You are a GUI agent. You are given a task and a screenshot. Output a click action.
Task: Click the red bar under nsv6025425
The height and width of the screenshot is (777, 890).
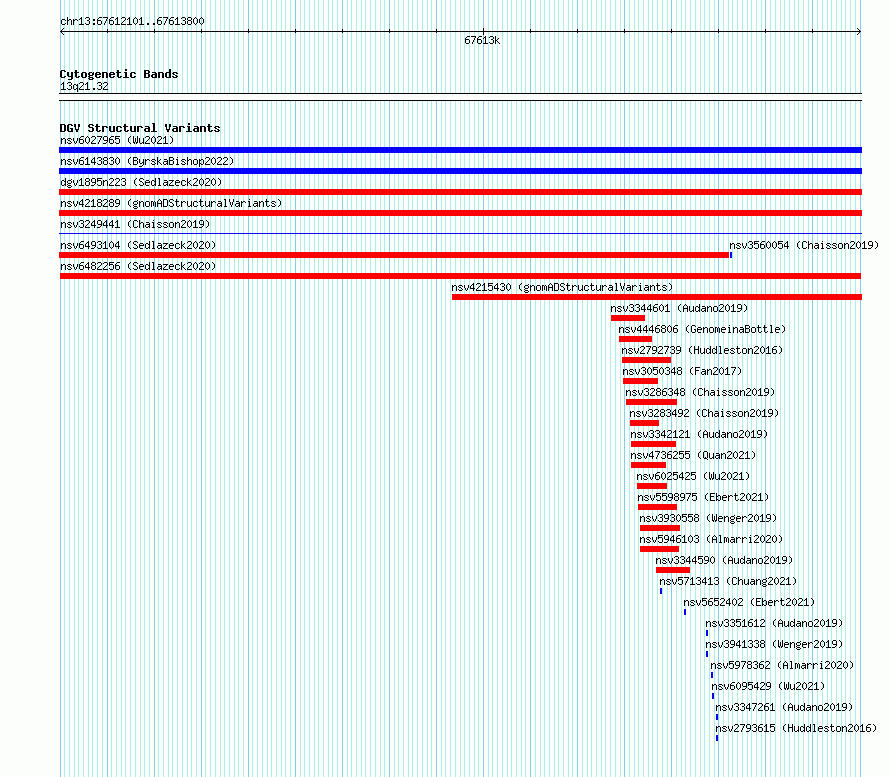[652, 486]
